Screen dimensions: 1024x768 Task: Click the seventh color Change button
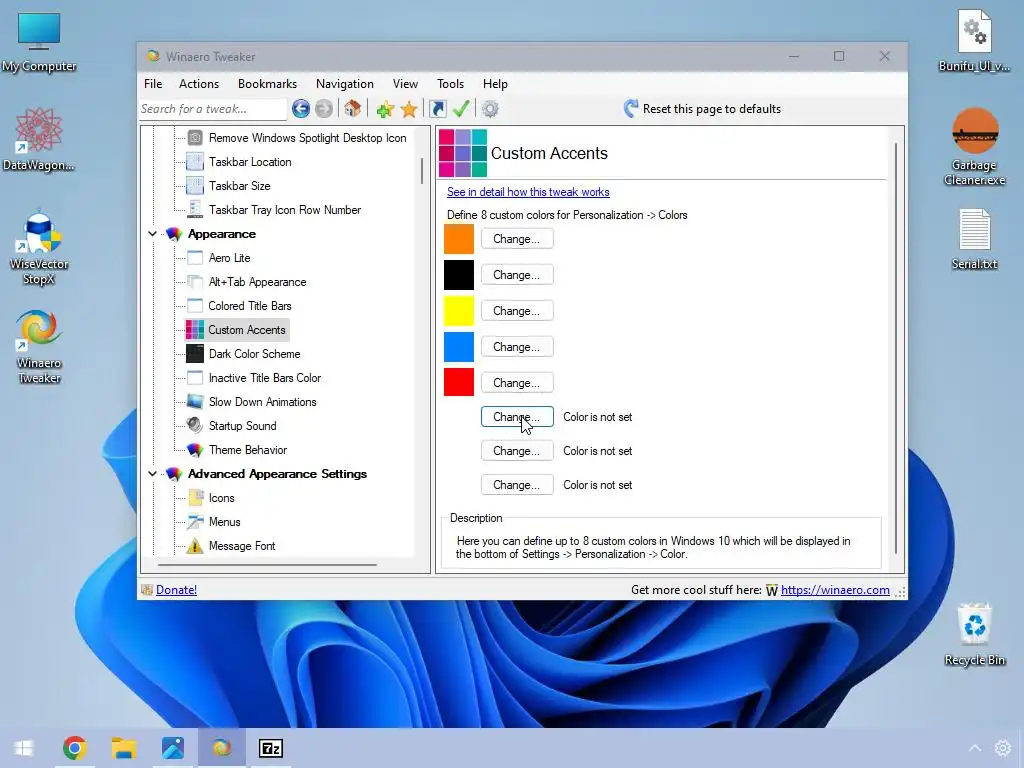click(x=517, y=451)
